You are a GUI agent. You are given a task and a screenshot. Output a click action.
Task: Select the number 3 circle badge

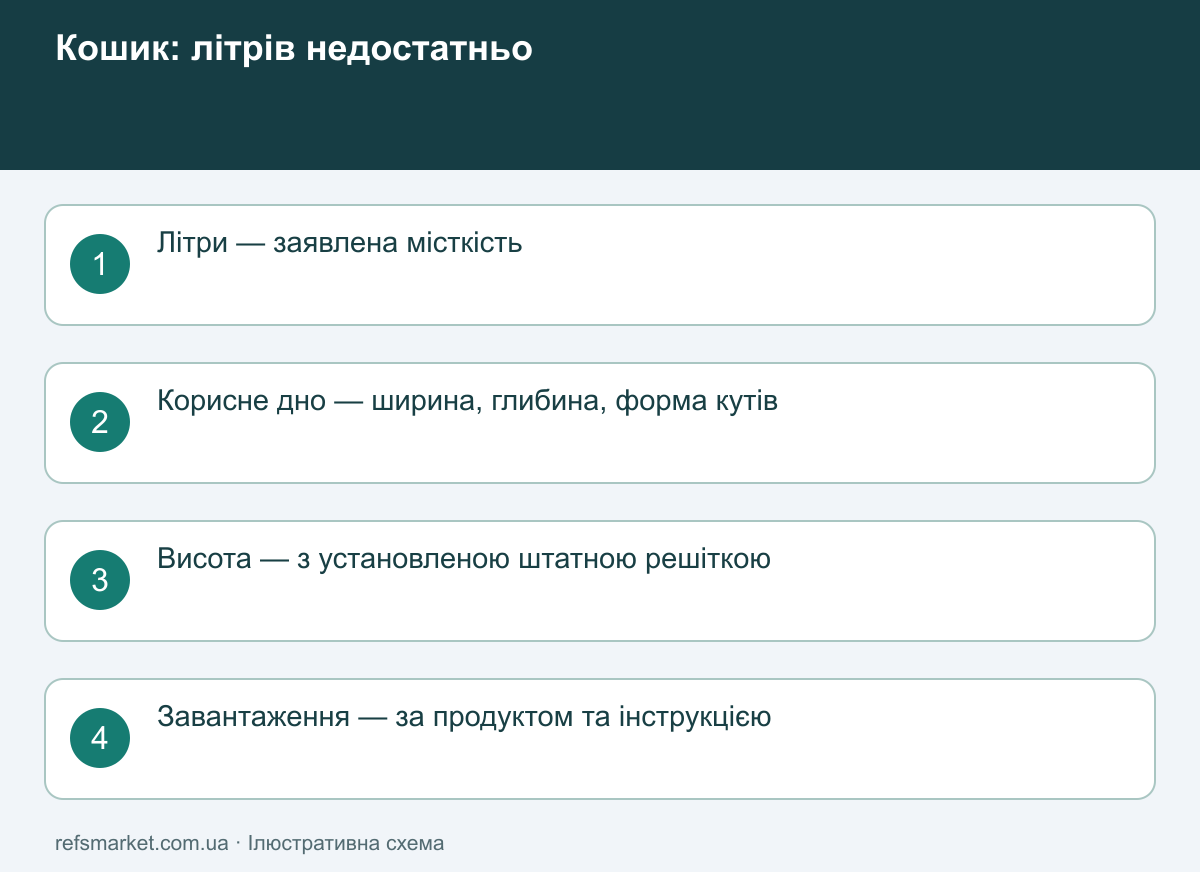click(100, 580)
